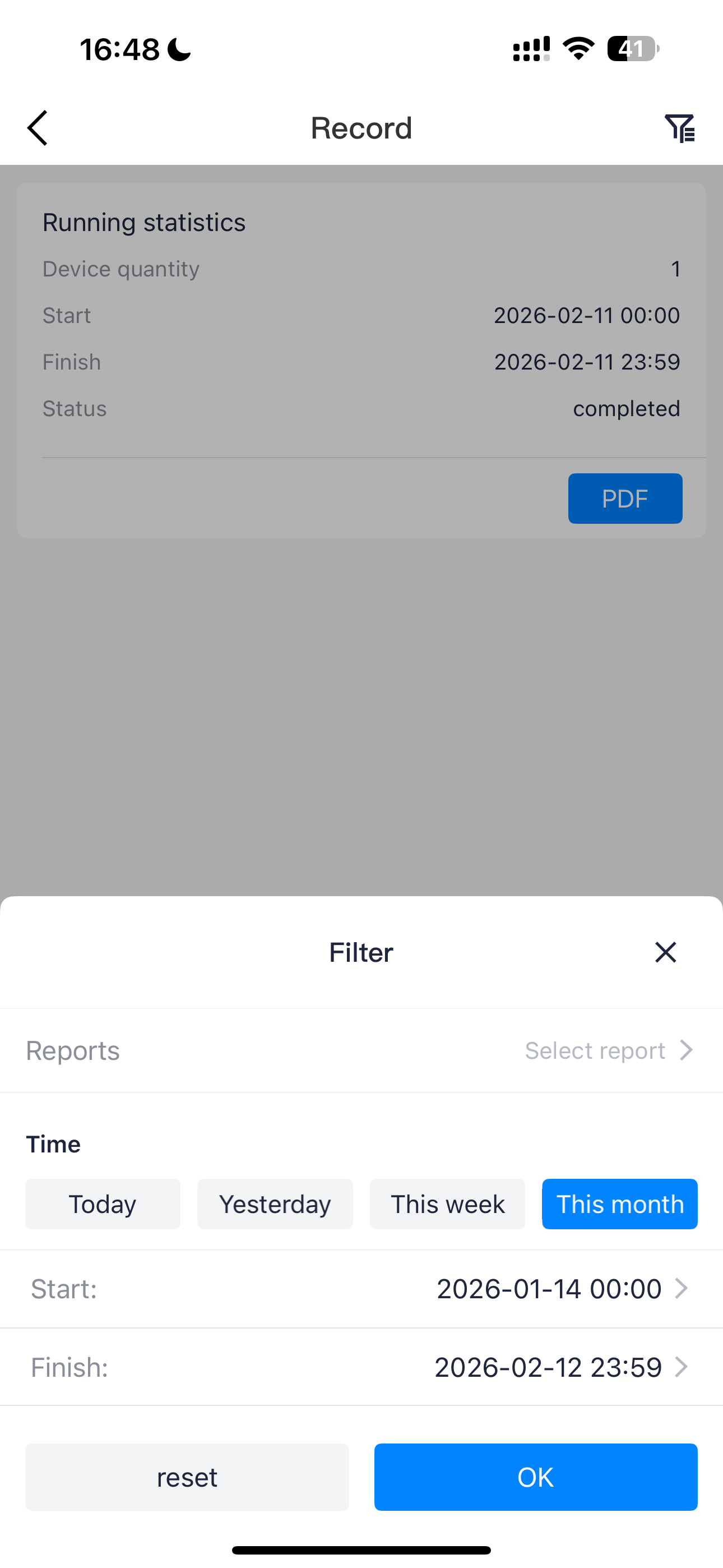Edit the Finish value 2026-02-12 23:59
This screenshot has height=1568, width=723.
coord(548,1367)
